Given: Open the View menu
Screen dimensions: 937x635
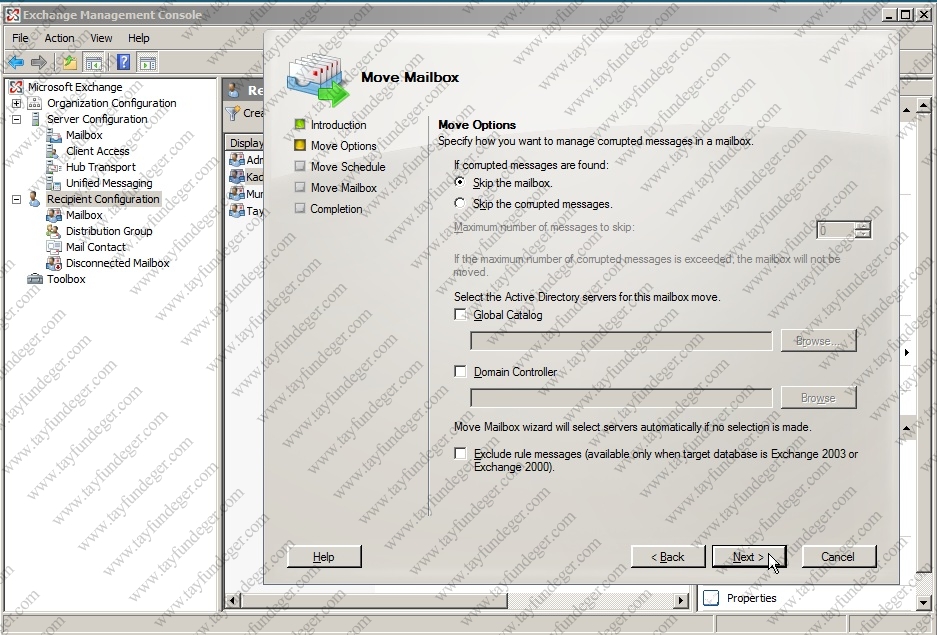Looking at the screenshot, I should 102,38.
